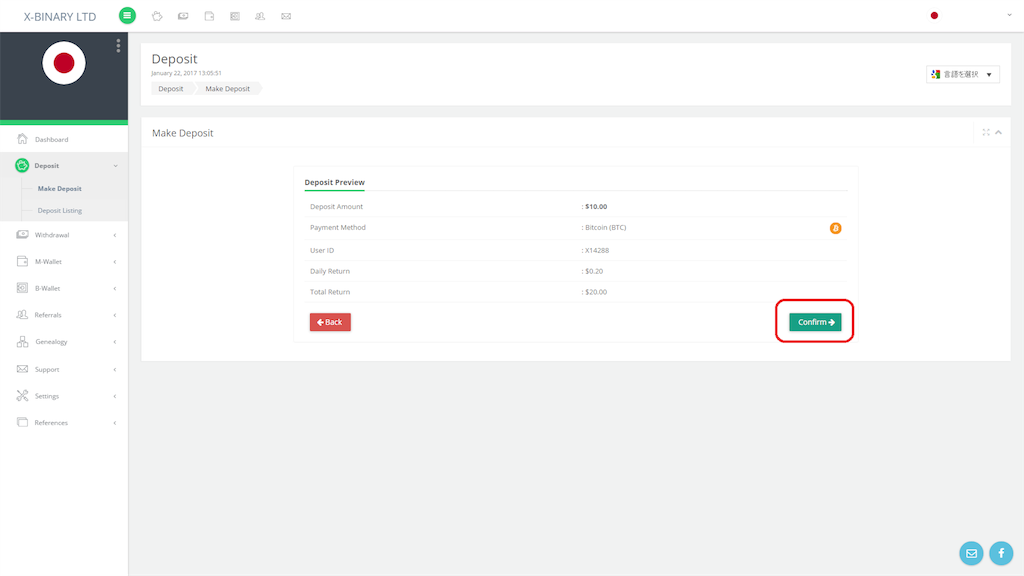Expand Referrals with its chevron

click(115, 315)
